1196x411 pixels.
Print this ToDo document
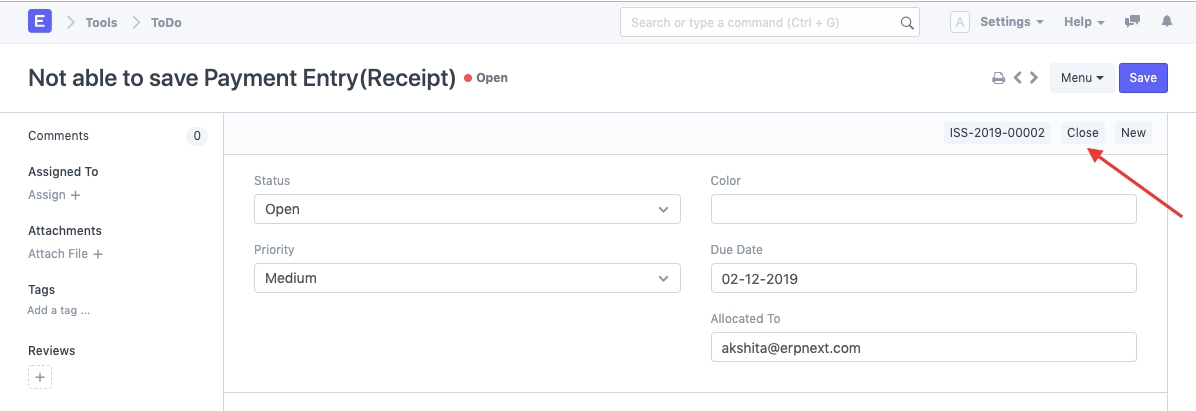coord(997,78)
